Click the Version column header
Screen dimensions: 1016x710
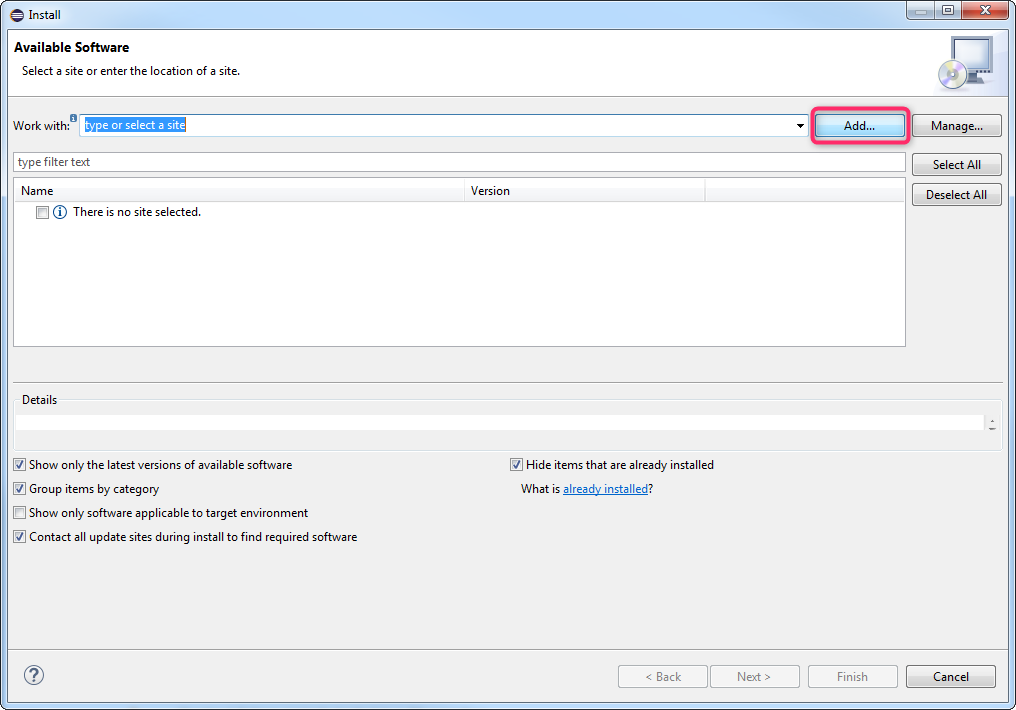(584, 191)
